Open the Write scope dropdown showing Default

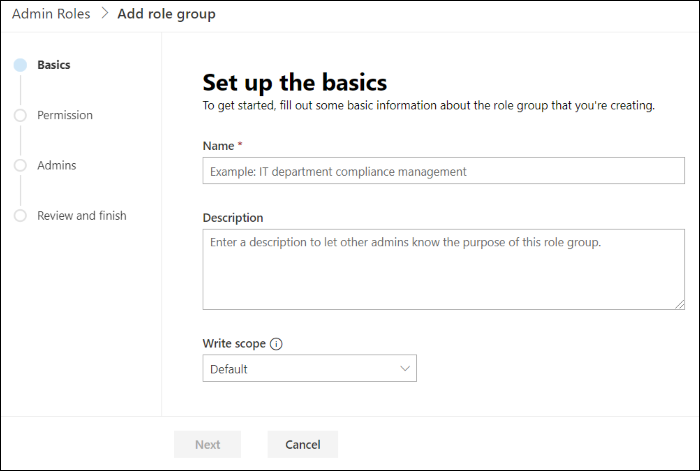coord(309,369)
